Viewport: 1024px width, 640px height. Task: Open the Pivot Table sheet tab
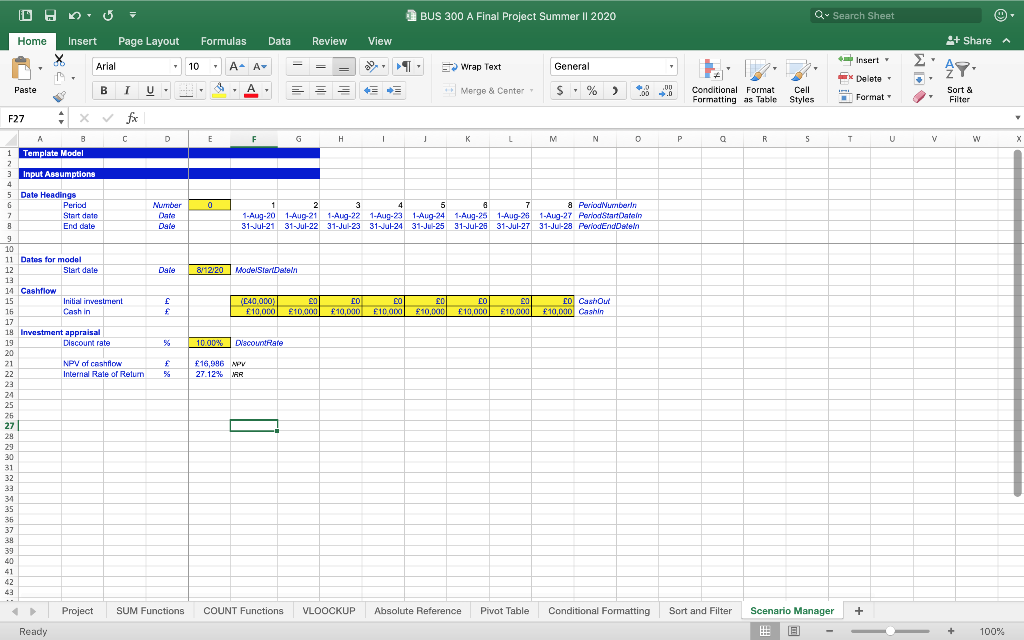(x=505, y=610)
